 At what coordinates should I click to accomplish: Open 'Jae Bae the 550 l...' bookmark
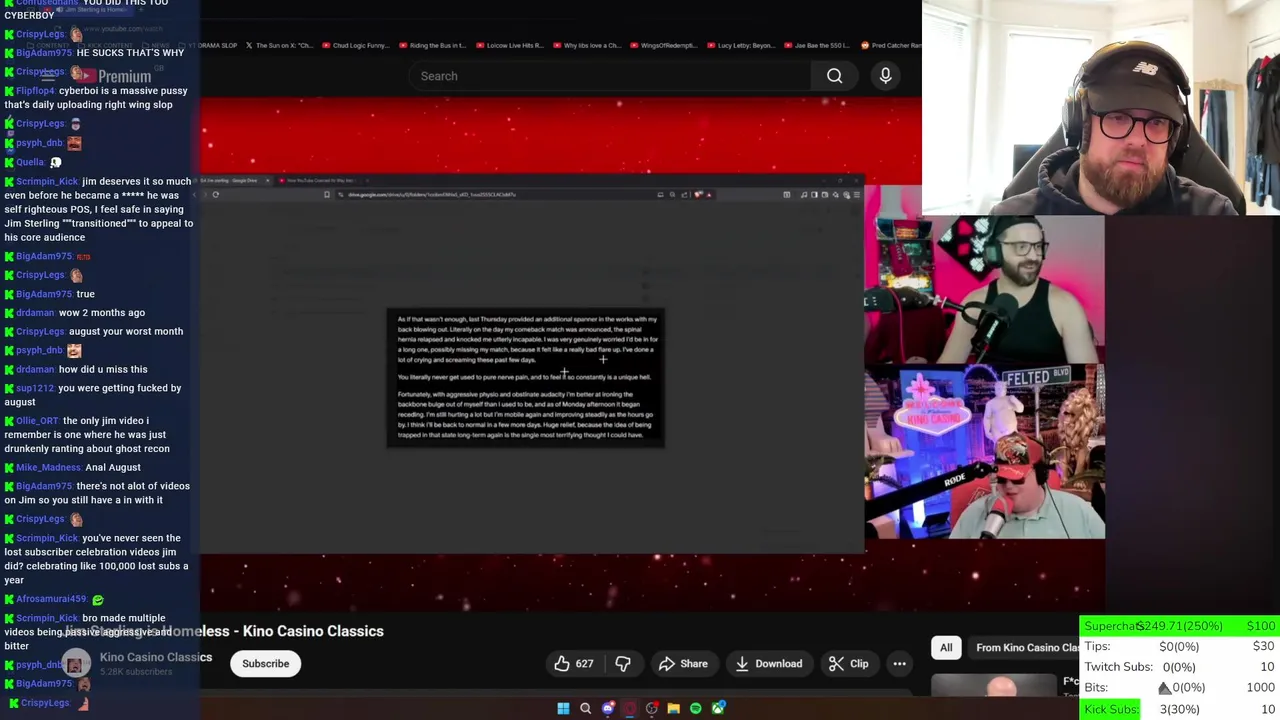click(816, 45)
